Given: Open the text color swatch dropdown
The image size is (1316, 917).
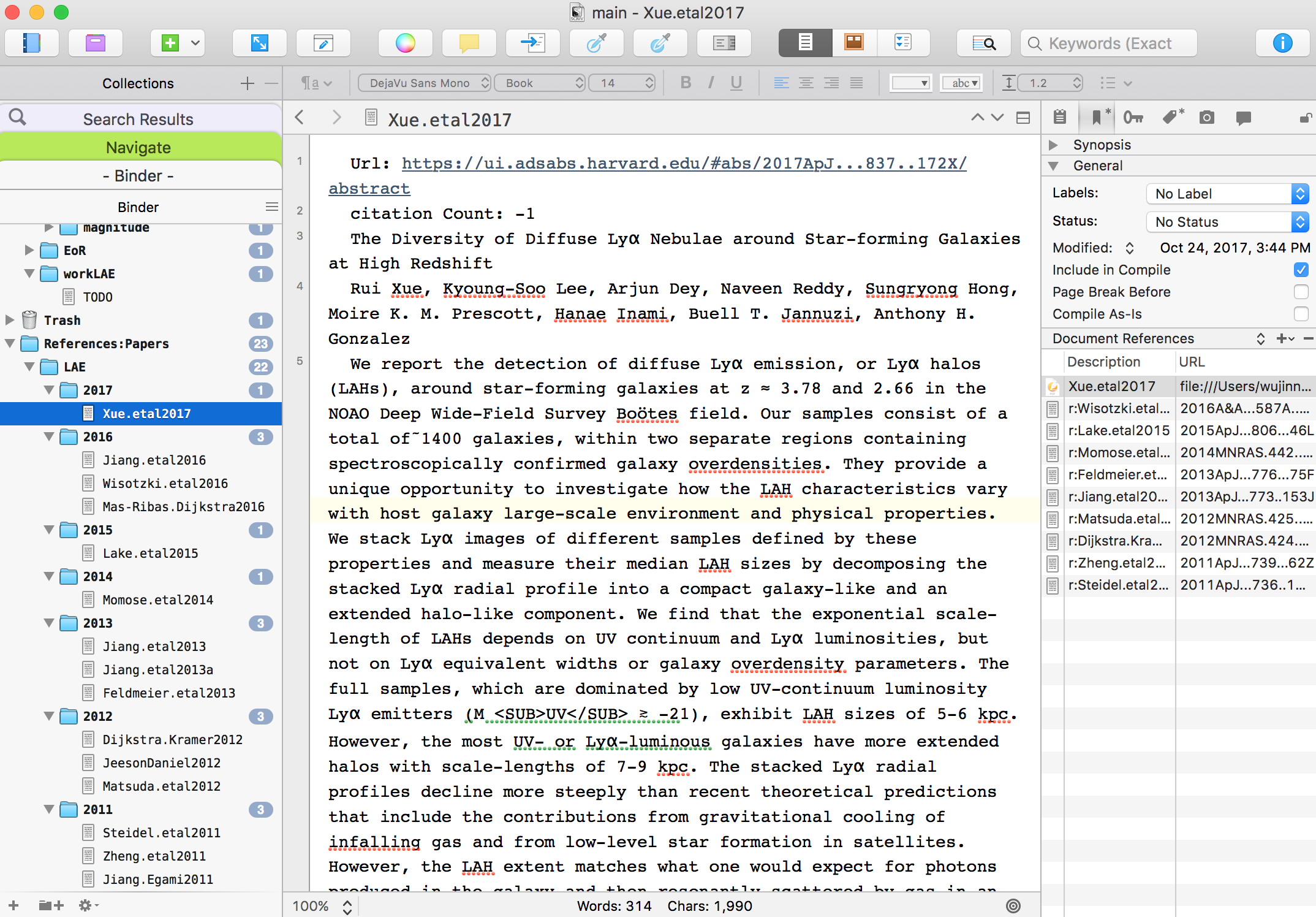Looking at the screenshot, I should point(911,83).
